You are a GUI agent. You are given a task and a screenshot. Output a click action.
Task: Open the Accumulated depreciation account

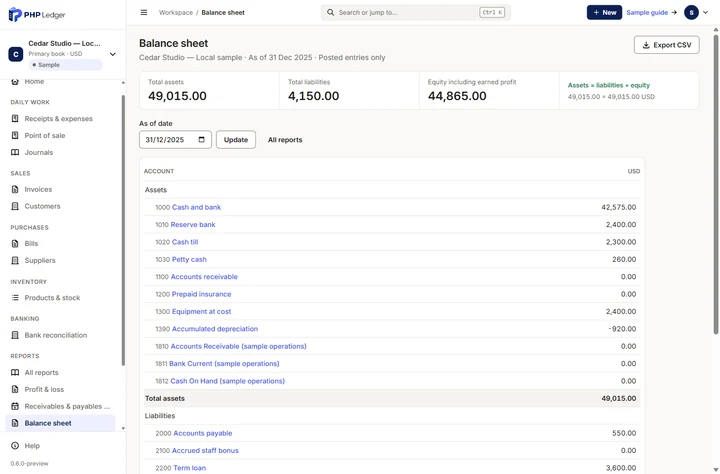215,329
